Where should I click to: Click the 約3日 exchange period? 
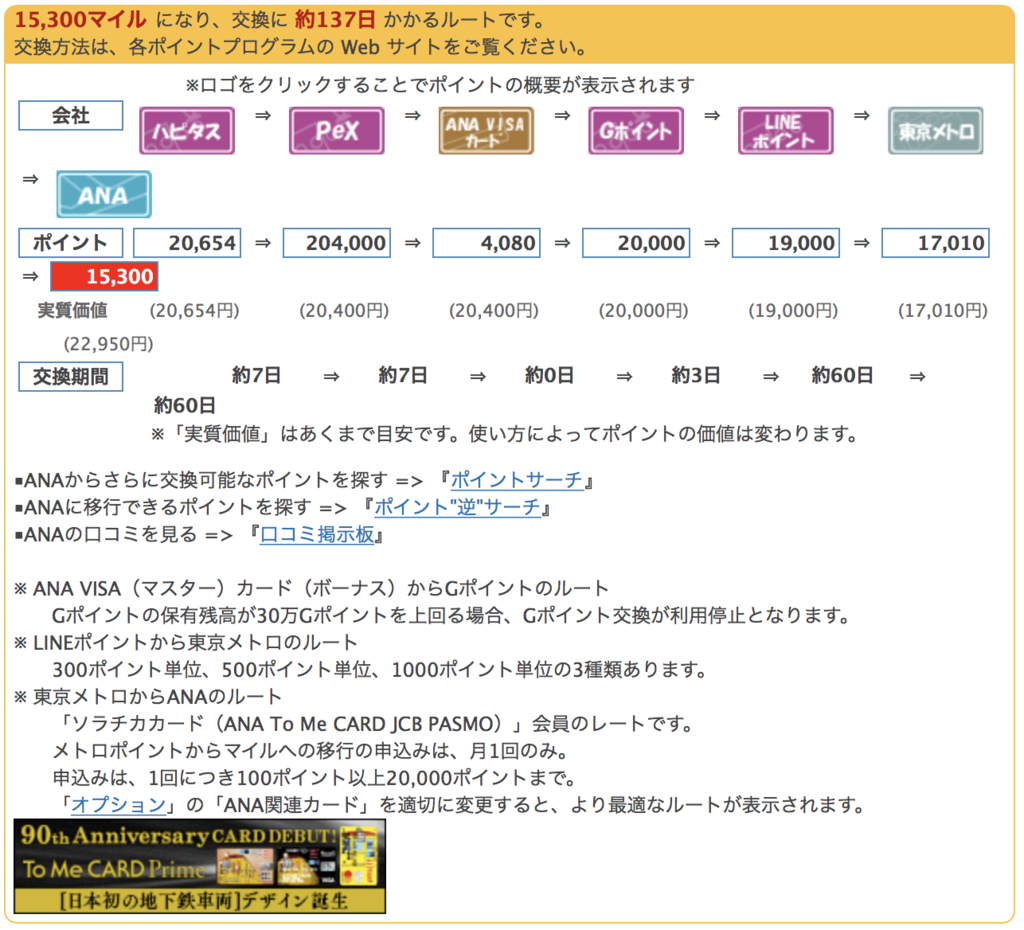pos(696,376)
